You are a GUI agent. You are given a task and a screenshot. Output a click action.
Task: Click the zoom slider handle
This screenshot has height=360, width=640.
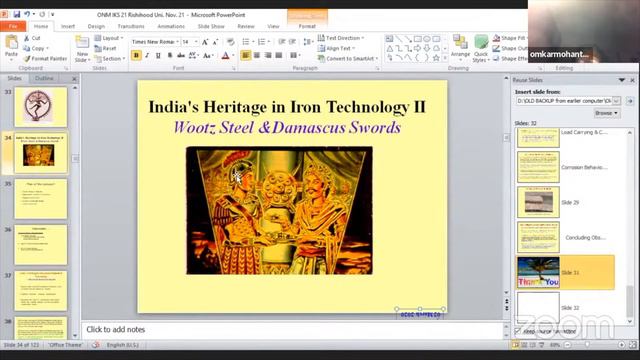pyautogui.click(x=587, y=345)
